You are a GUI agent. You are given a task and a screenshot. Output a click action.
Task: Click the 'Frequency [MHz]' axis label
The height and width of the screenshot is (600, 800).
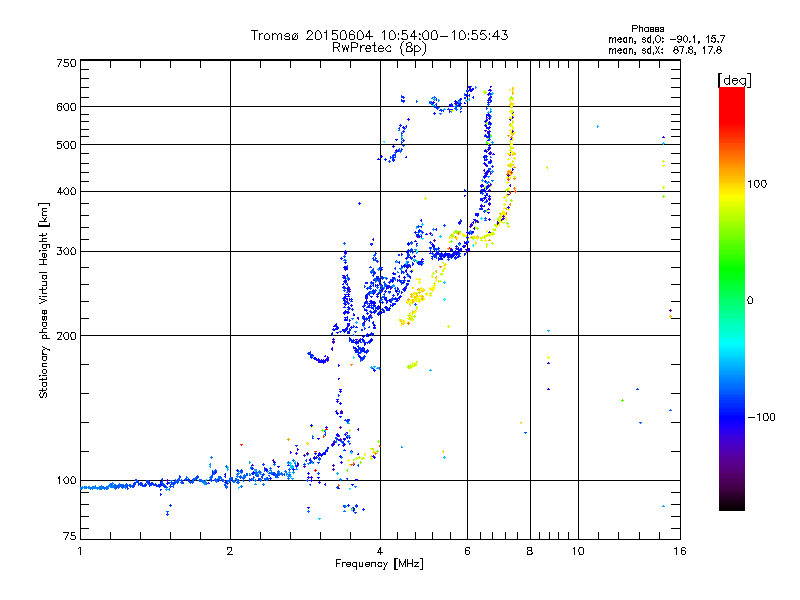[379, 564]
